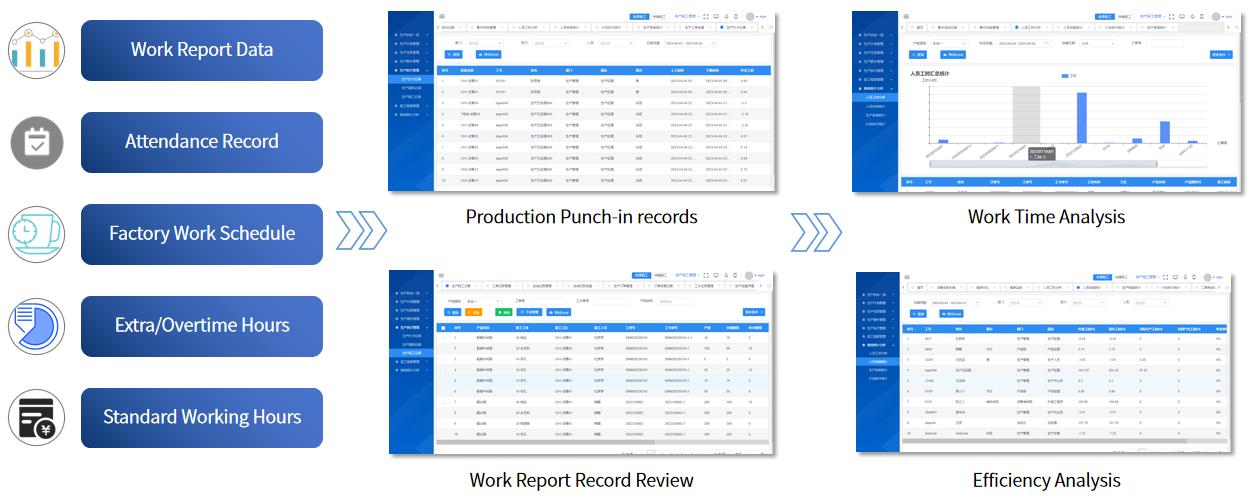Viewport: 1257px width, 501px height.
Task: Click the pie chart icon beside Extra/Overtime Hours
Action: click(x=37, y=326)
